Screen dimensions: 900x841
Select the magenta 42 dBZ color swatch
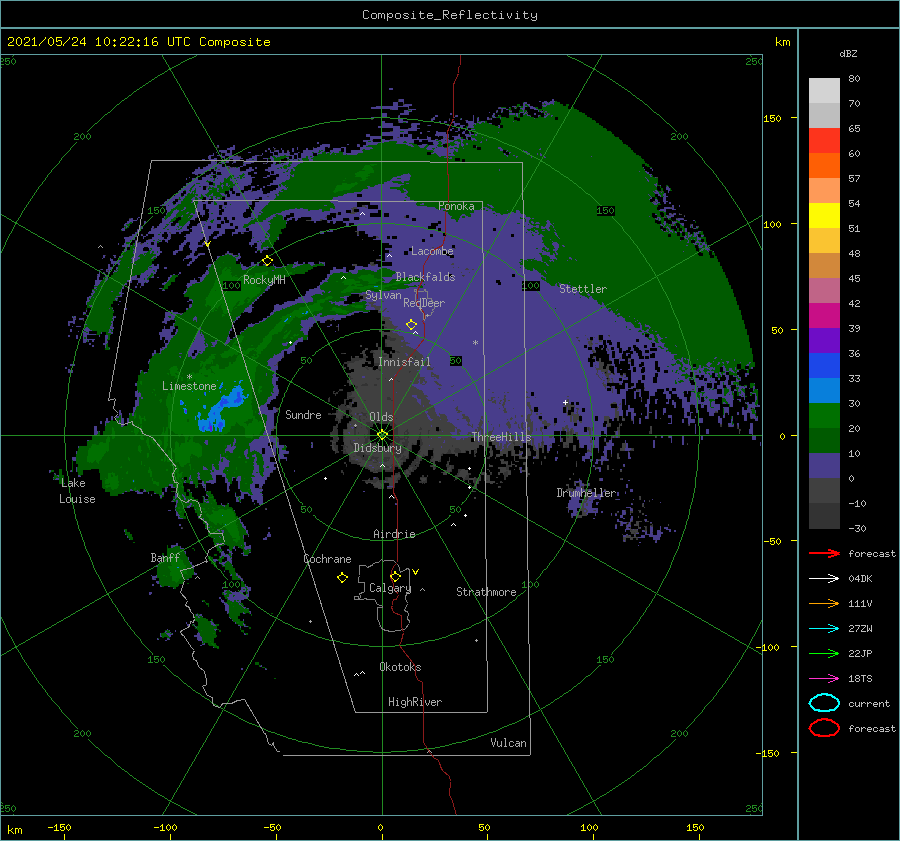pyautogui.click(x=824, y=316)
